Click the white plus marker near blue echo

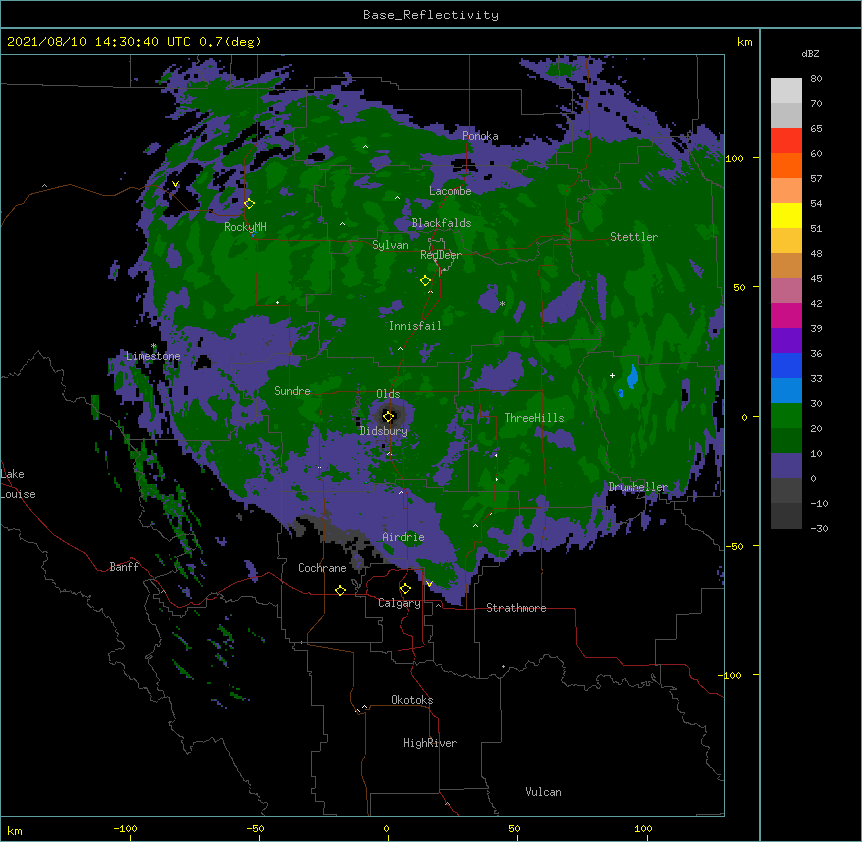(612, 375)
